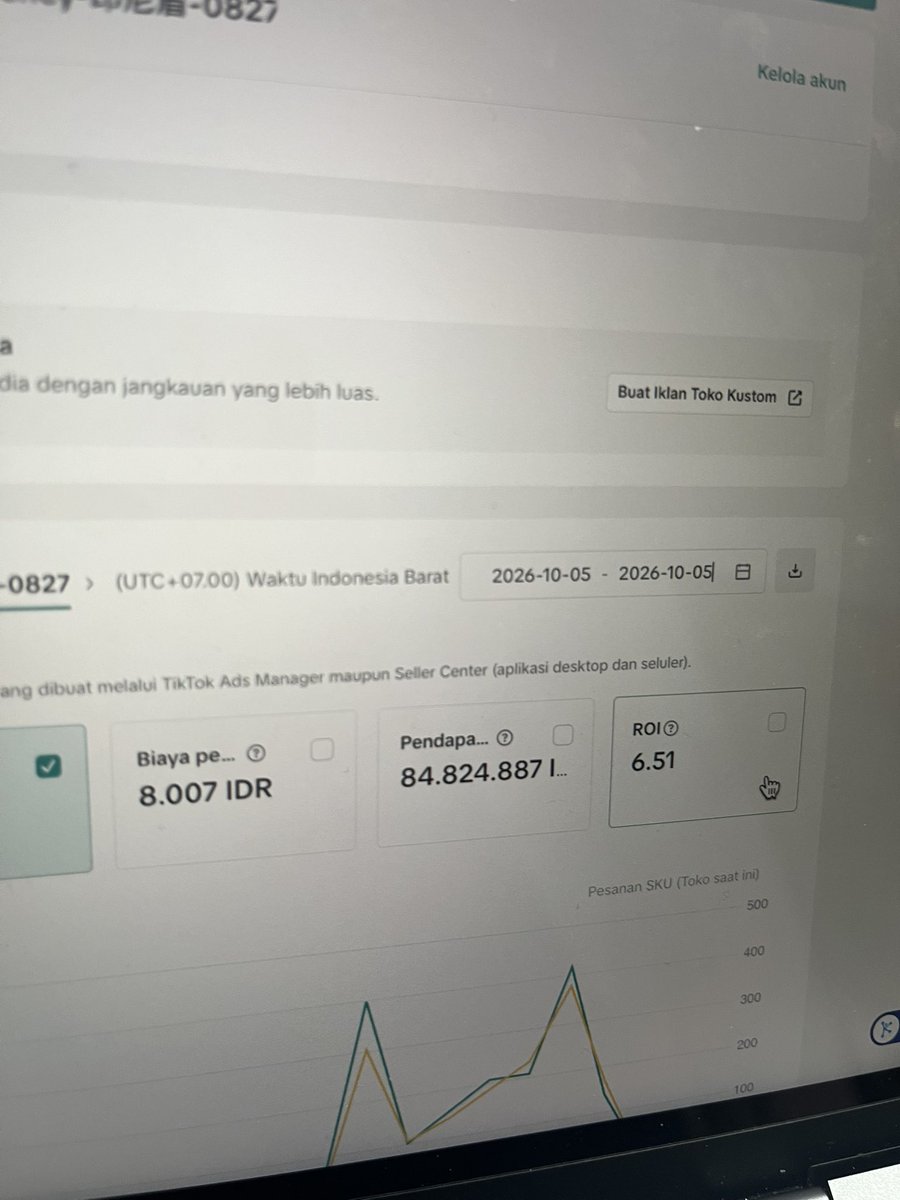Click the 6.51 ROI value
This screenshot has width=900, height=1200.
point(653,761)
